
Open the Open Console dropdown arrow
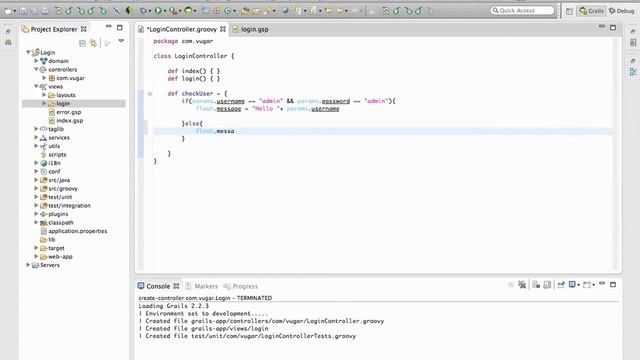(593, 285)
